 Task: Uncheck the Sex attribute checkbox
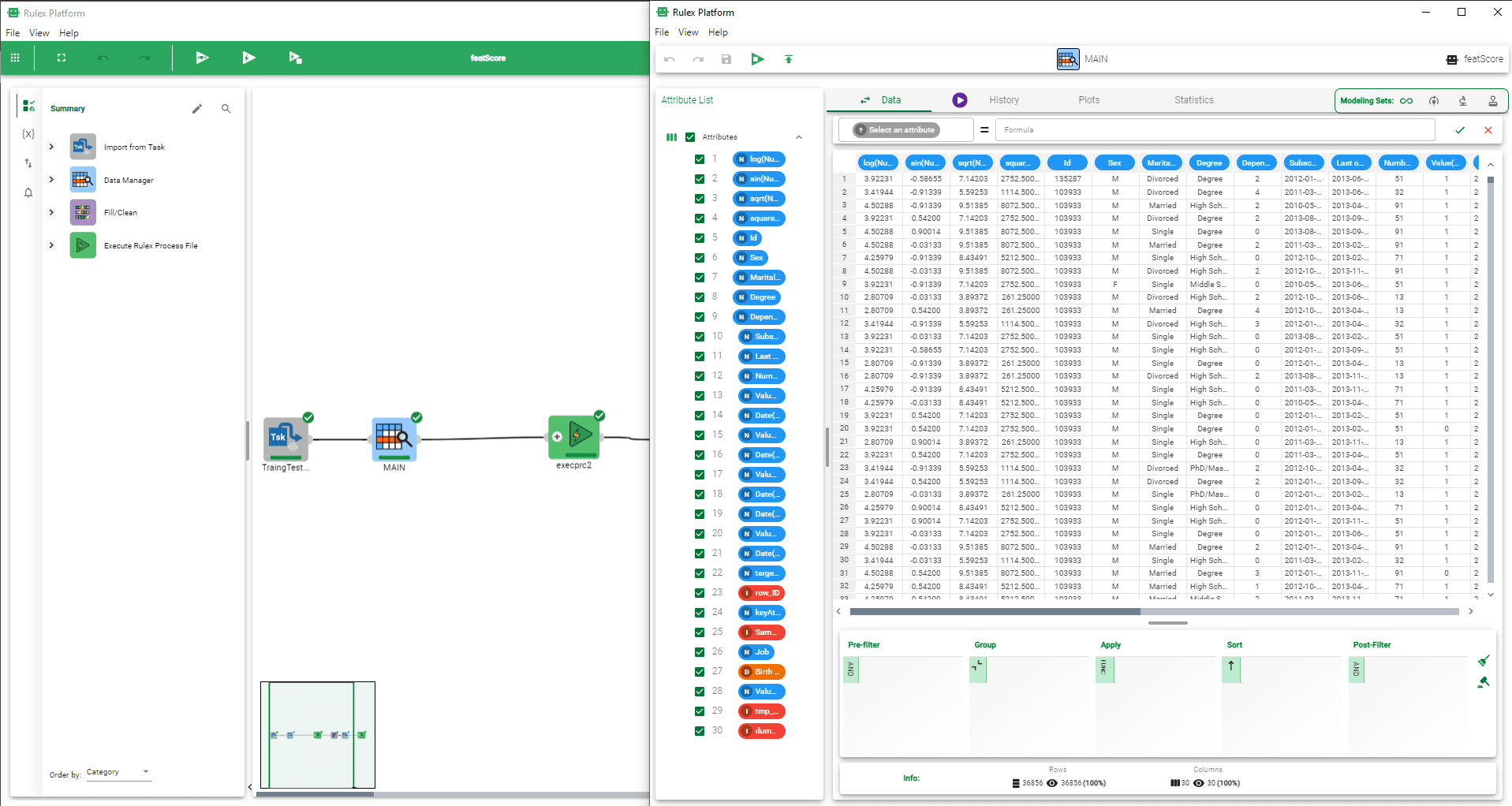click(x=700, y=258)
